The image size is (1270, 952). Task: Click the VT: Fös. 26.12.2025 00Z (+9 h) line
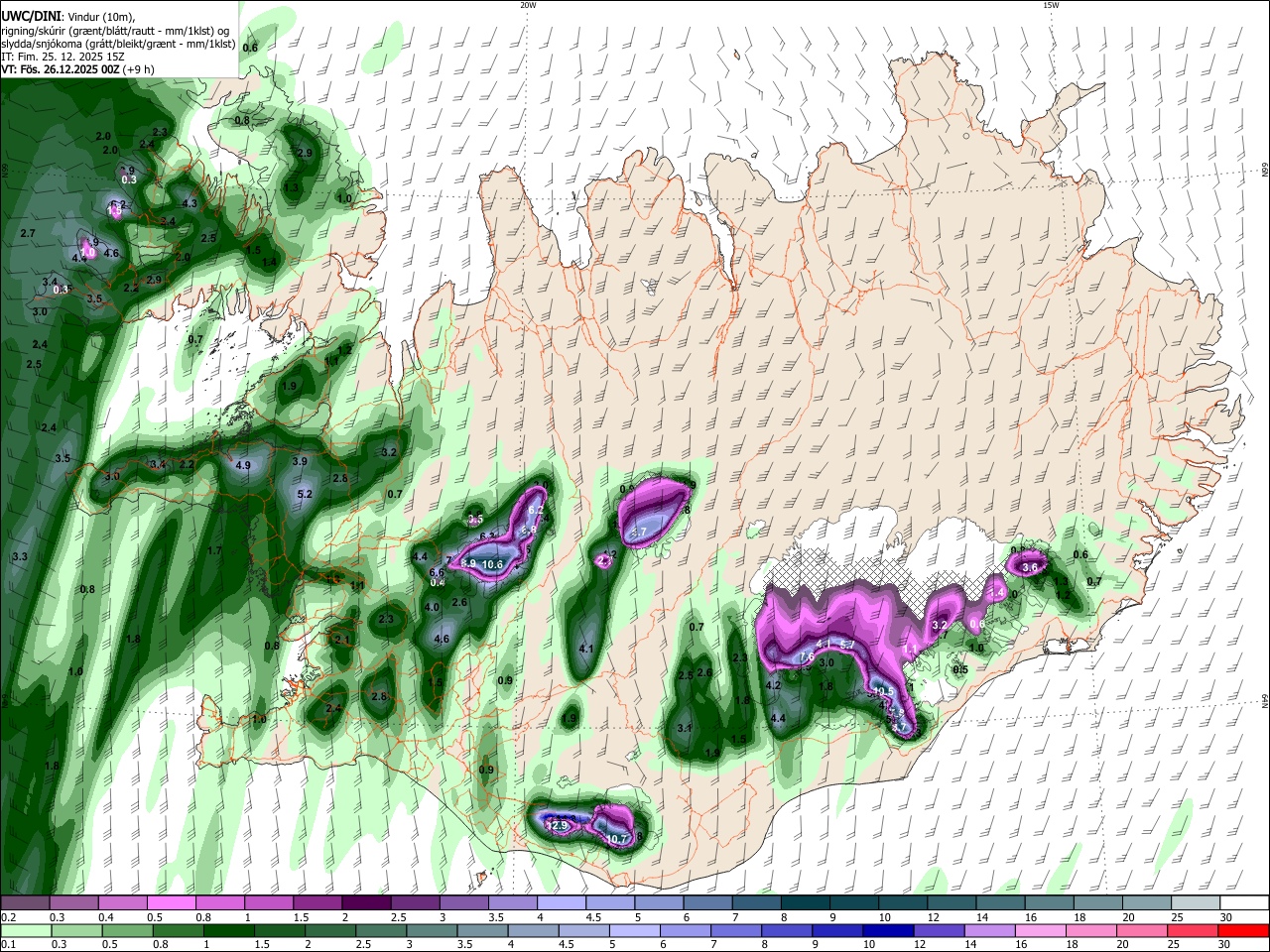(x=77, y=69)
